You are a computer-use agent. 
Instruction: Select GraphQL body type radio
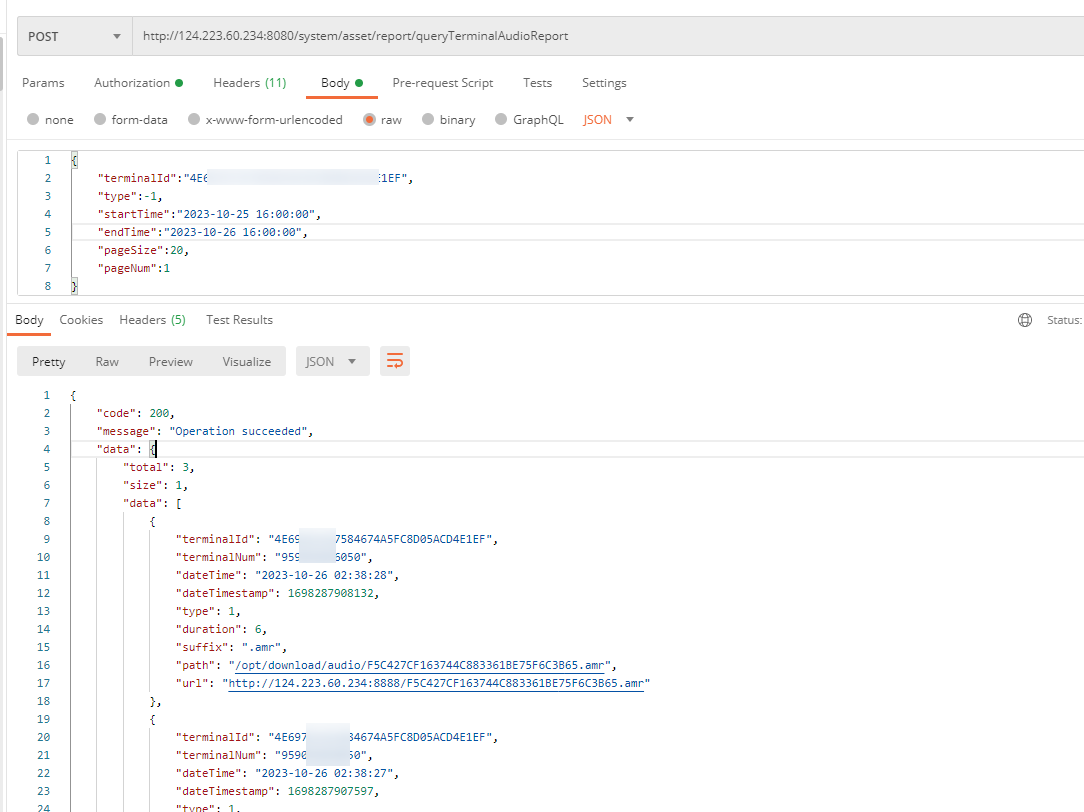pos(502,120)
